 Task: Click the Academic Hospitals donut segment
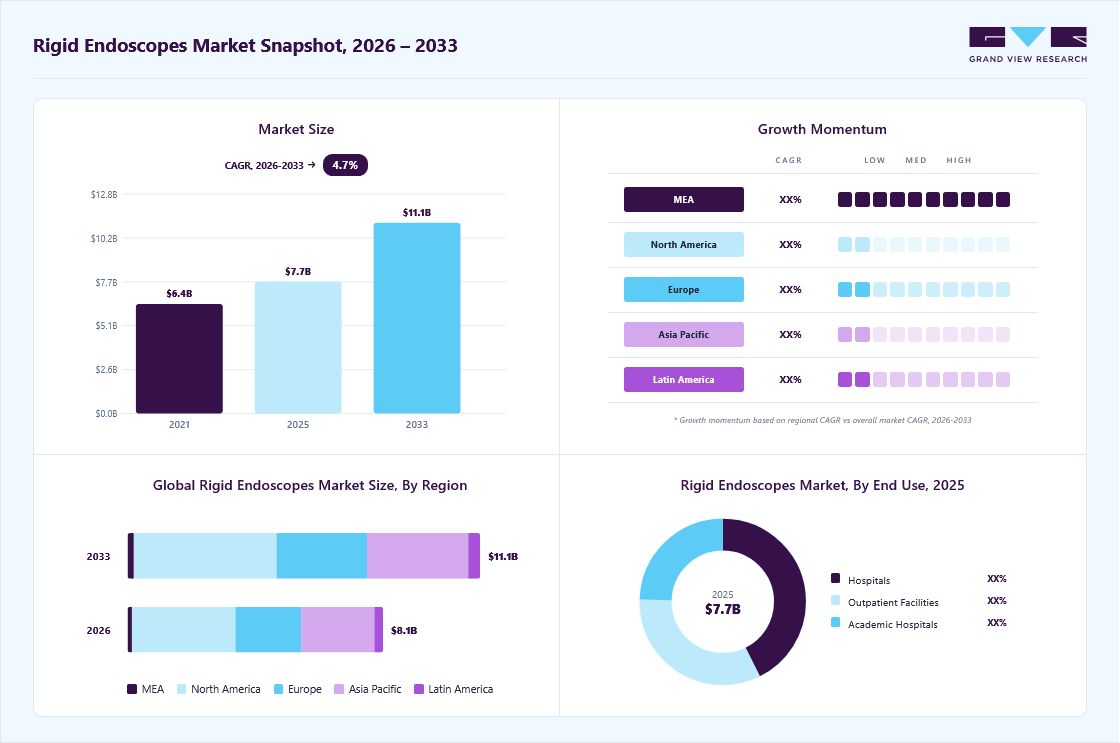673,552
